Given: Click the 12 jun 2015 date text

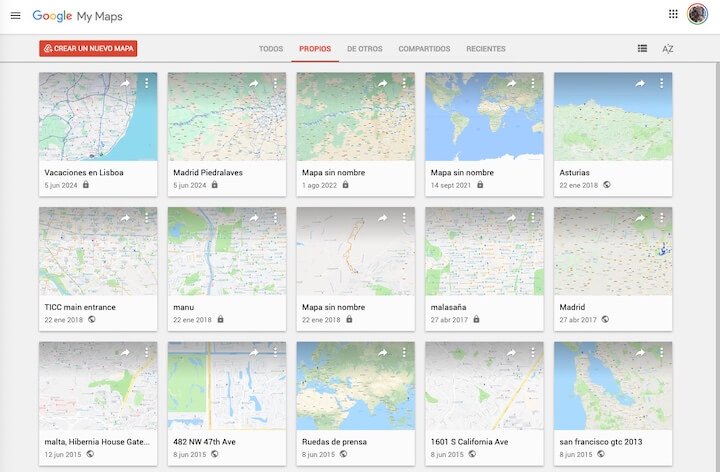Looking at the screenshot, I should pos(63,454).
